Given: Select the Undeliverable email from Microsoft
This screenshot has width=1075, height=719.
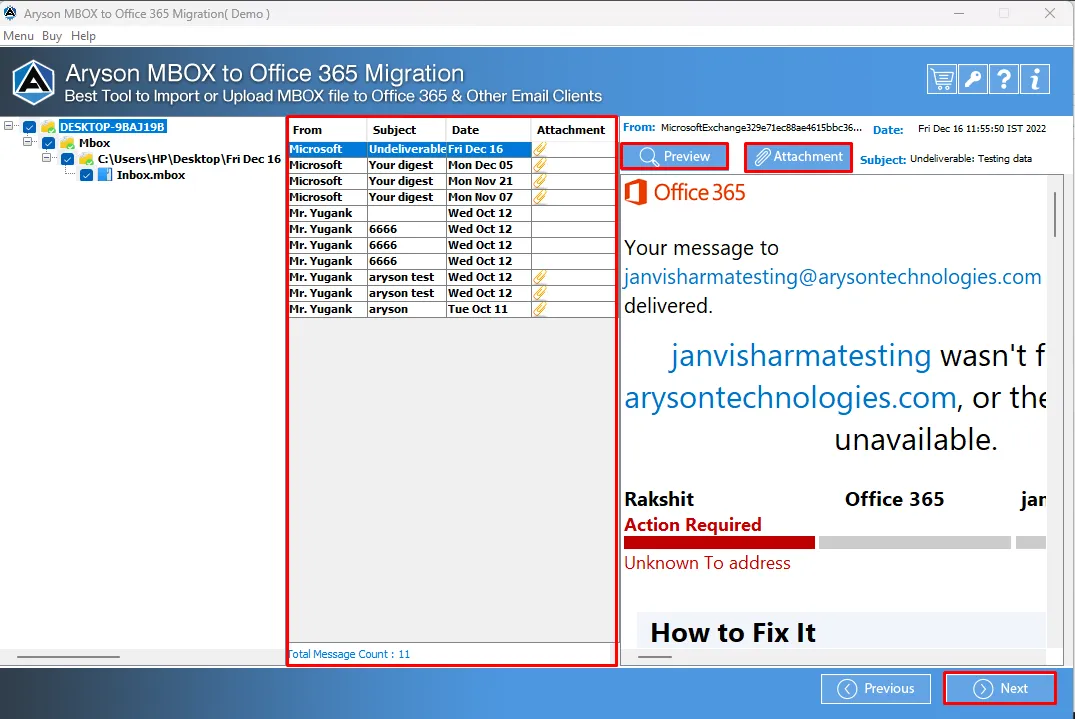Looking at the screenshot, I should pos(452,149).
